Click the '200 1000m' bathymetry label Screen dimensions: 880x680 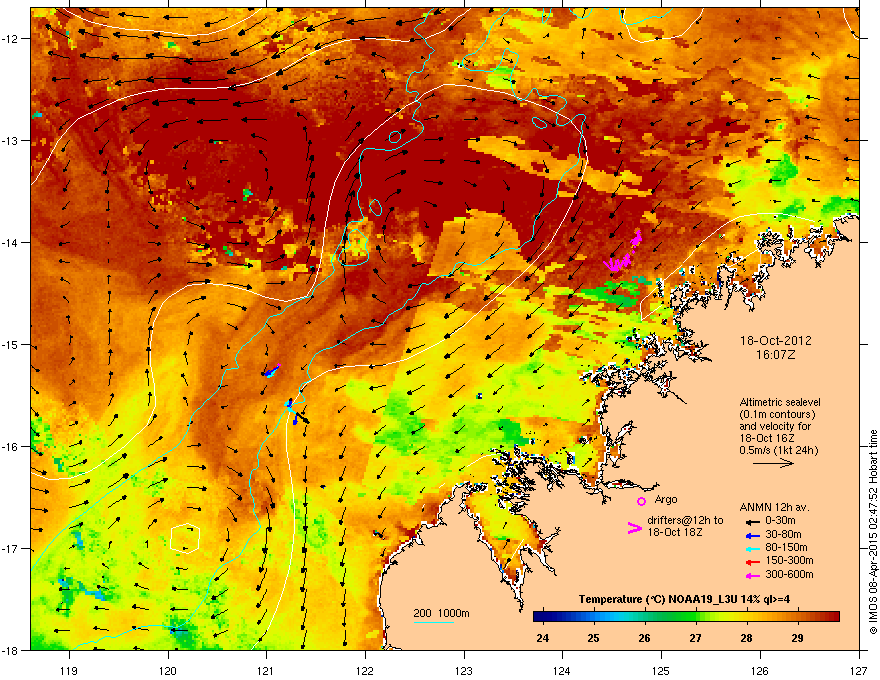[x=441, y=613]
